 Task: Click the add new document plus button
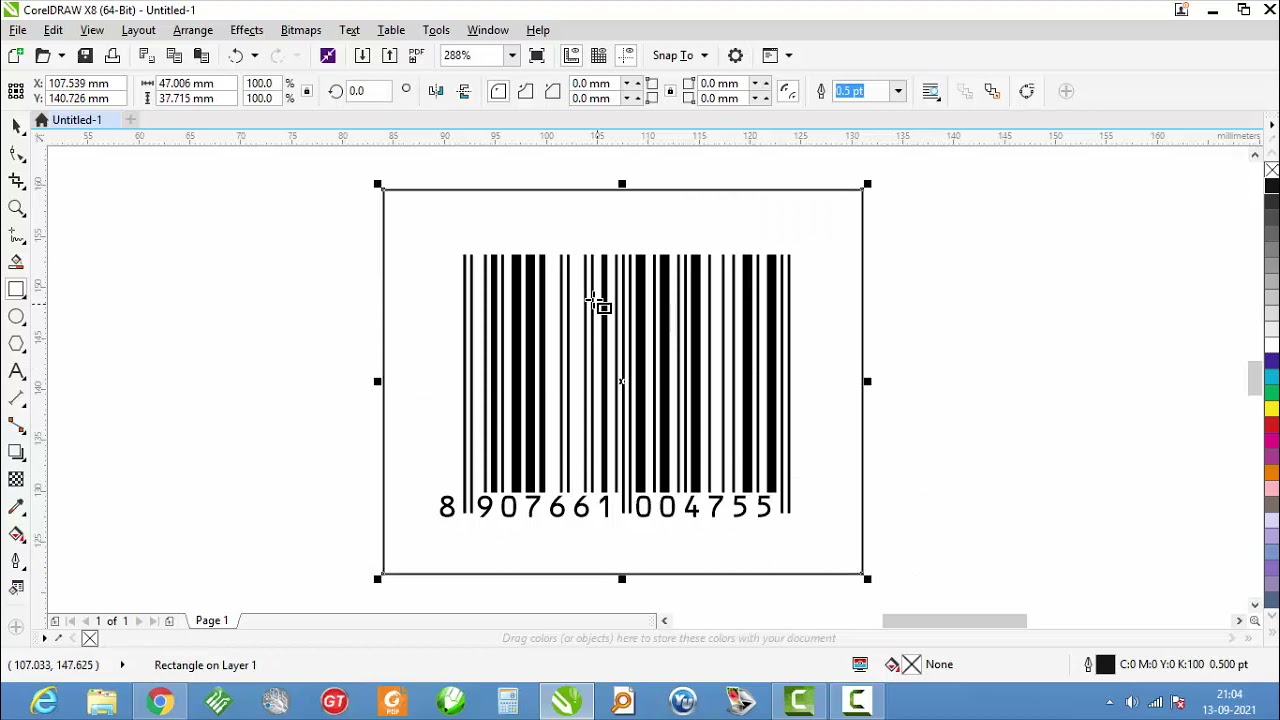click(130, 120)
